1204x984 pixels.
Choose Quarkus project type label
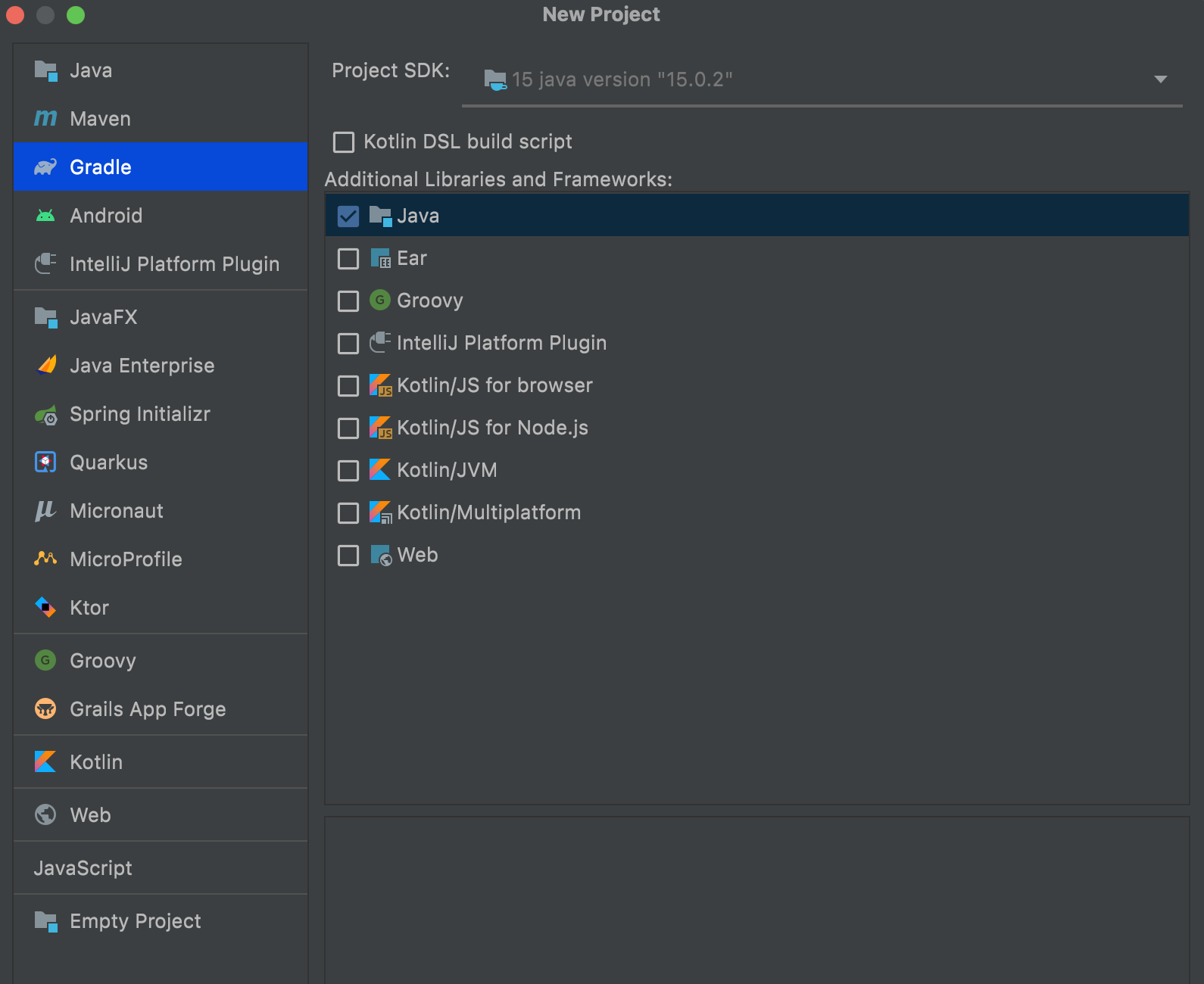pyautogui.click(x=109, y=462)
